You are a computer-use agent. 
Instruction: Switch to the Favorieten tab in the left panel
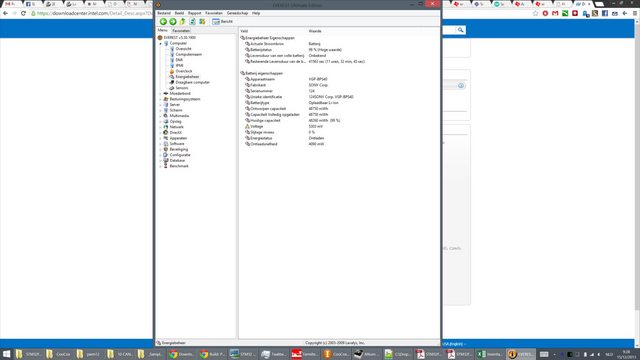[x=180, y=31]
